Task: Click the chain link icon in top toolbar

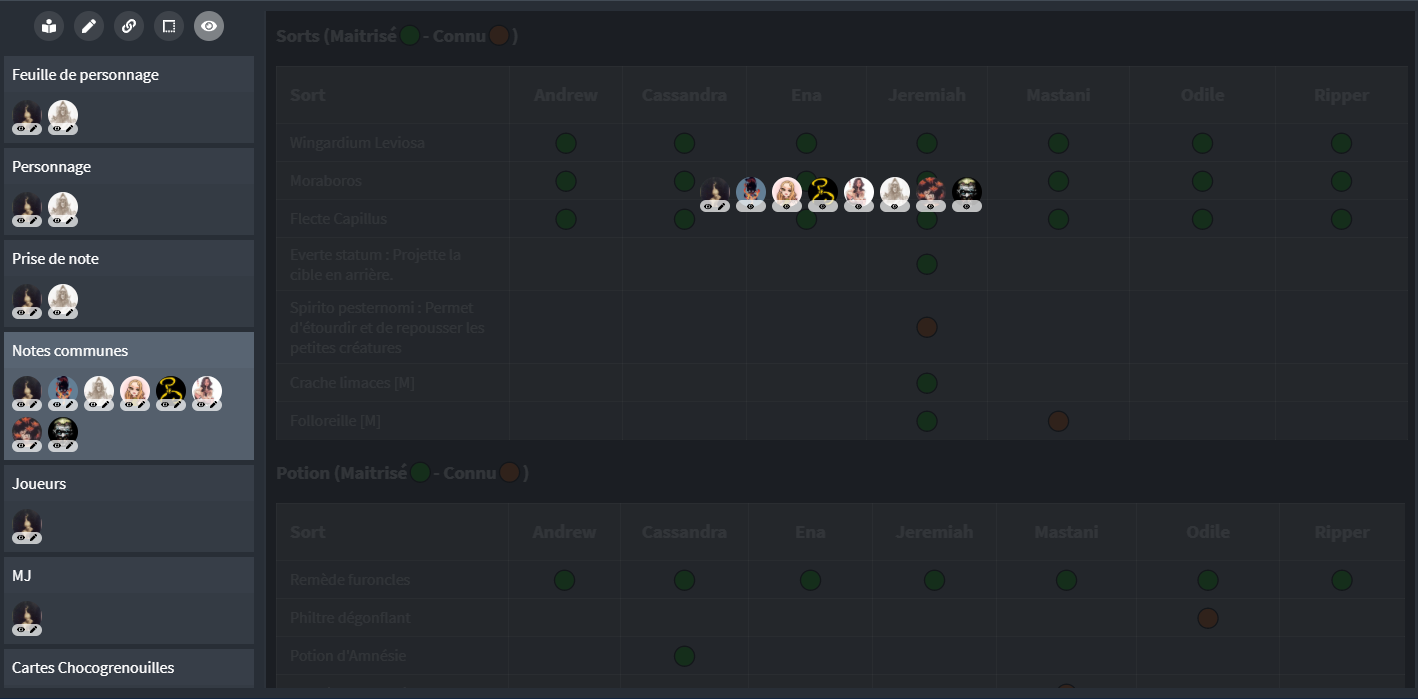Action: click(129, 26)
